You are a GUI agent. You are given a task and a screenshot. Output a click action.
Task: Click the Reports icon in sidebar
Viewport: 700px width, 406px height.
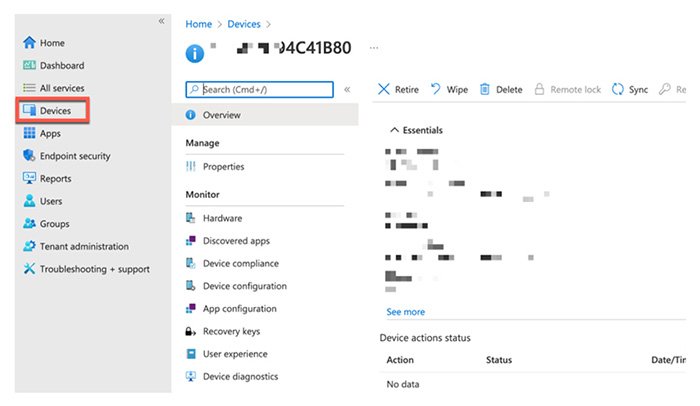[29, 179]
